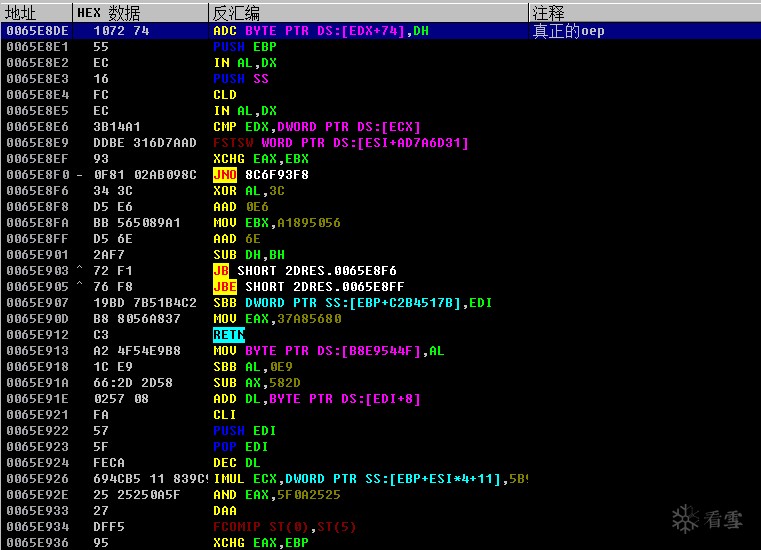
Task: Select JNO 8C6F93F8 jump instruction
Action: [x=261, y=175]
